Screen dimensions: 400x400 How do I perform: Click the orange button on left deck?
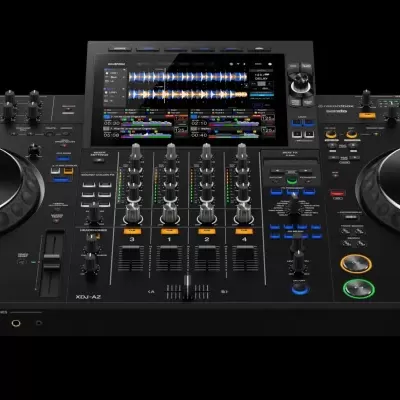click(68, 171)
